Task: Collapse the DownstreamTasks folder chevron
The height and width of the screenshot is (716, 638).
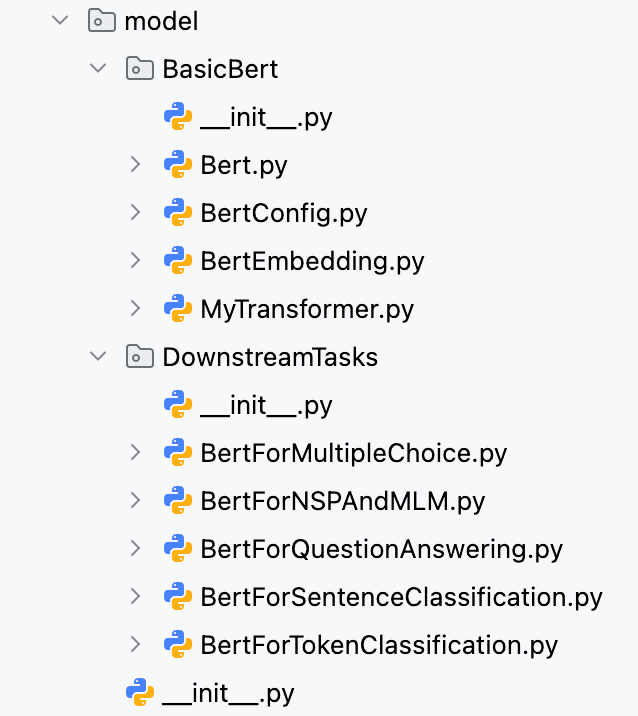Action: [x=98, y=356]
